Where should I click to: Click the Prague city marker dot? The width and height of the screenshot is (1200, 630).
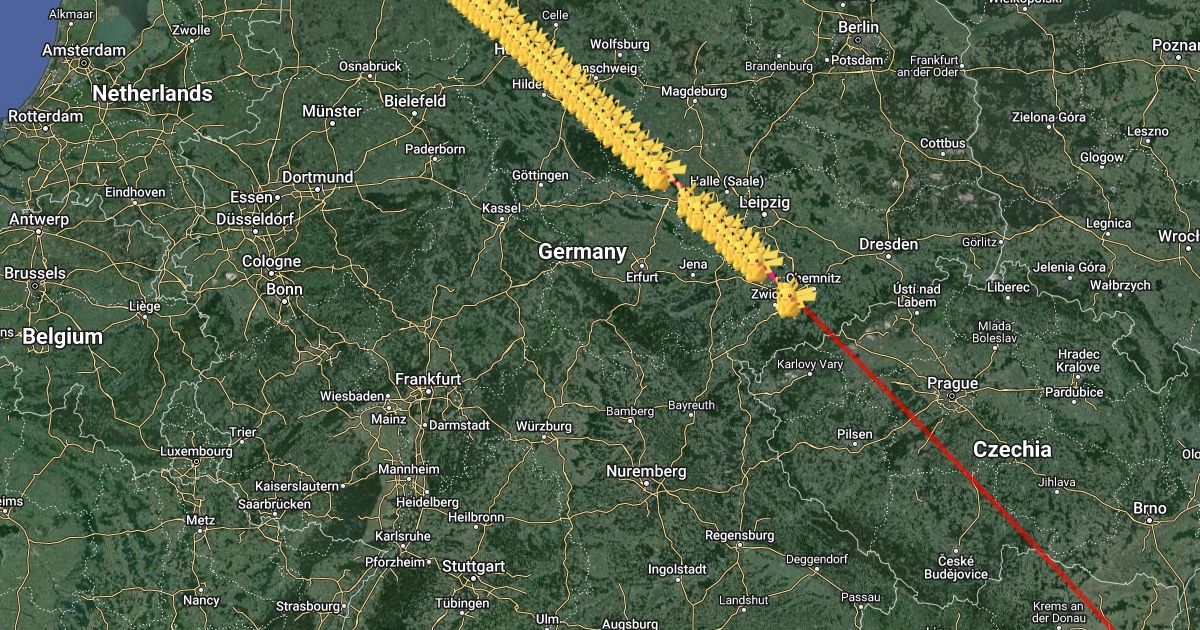[x=951, y=397]
